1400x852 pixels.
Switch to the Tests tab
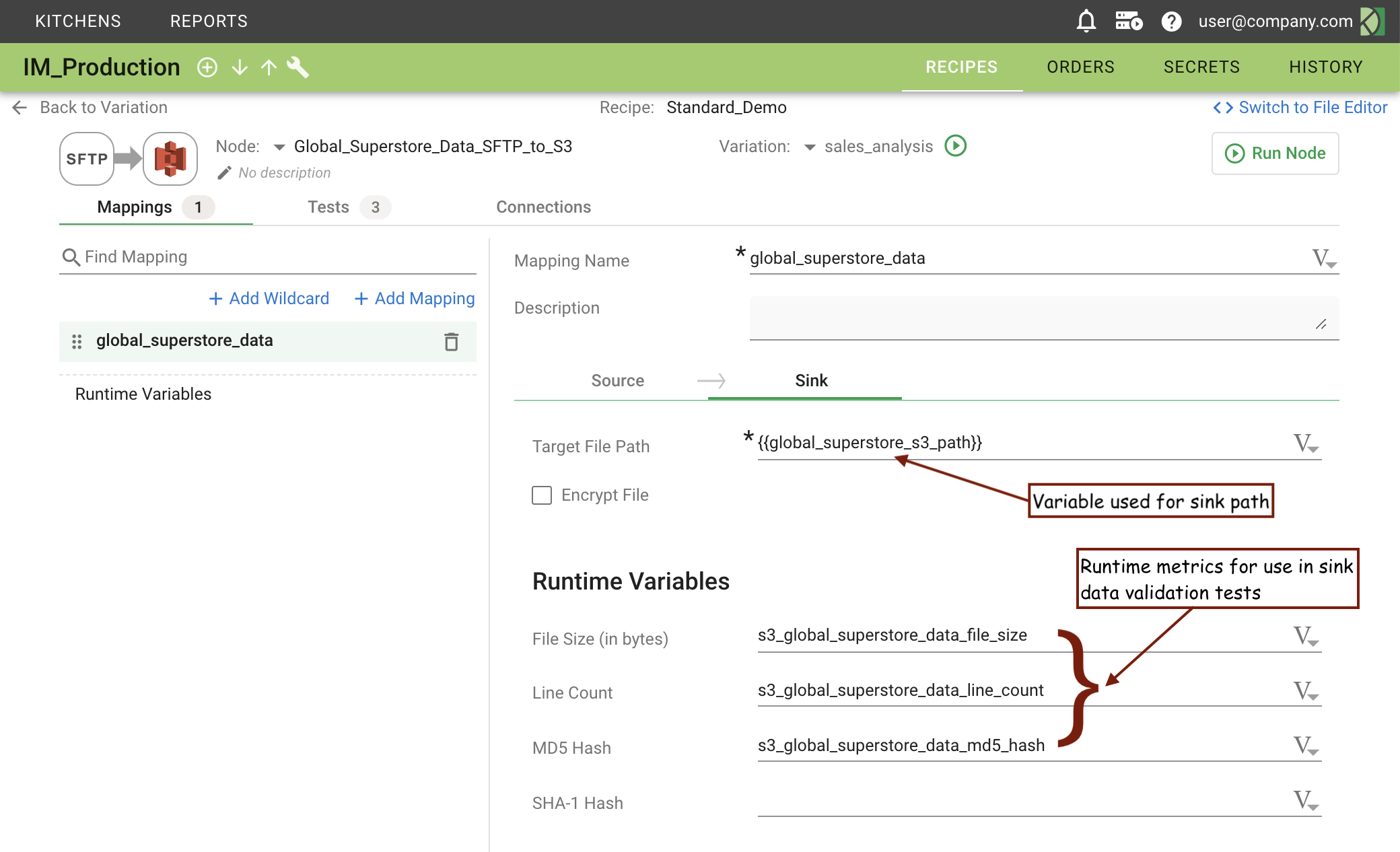328,207
